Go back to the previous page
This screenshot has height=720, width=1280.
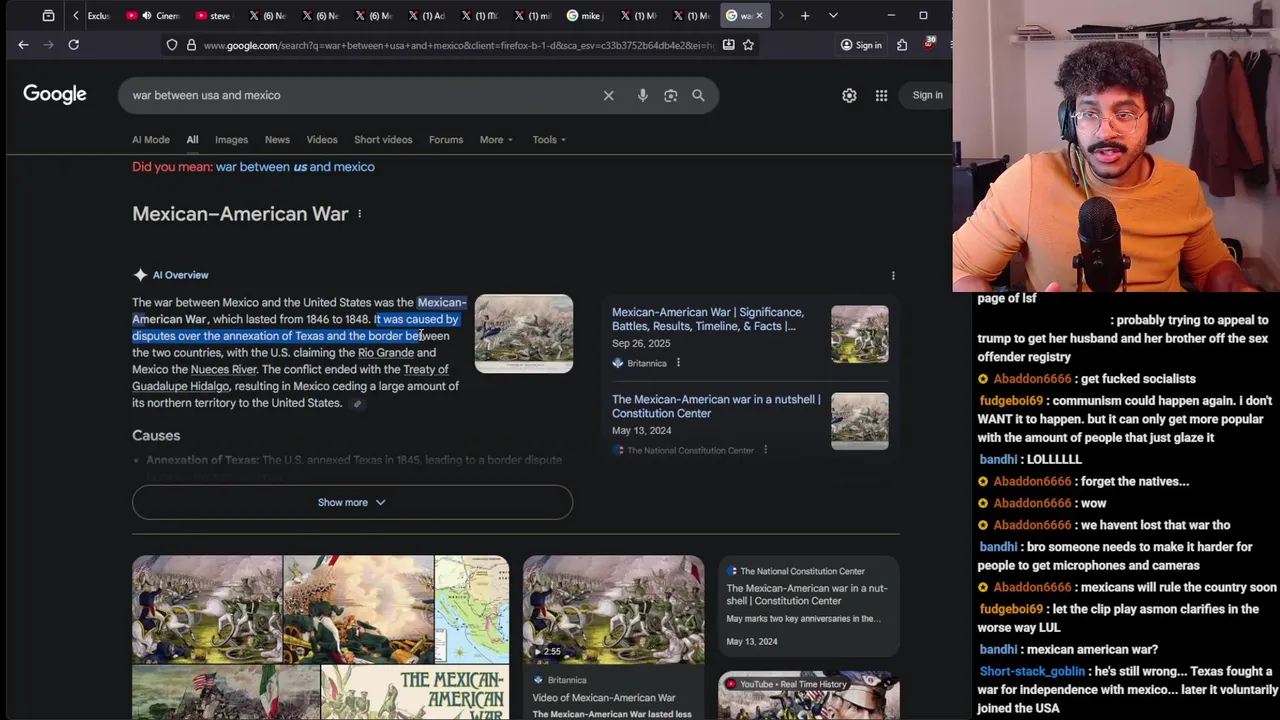point(23,45)
